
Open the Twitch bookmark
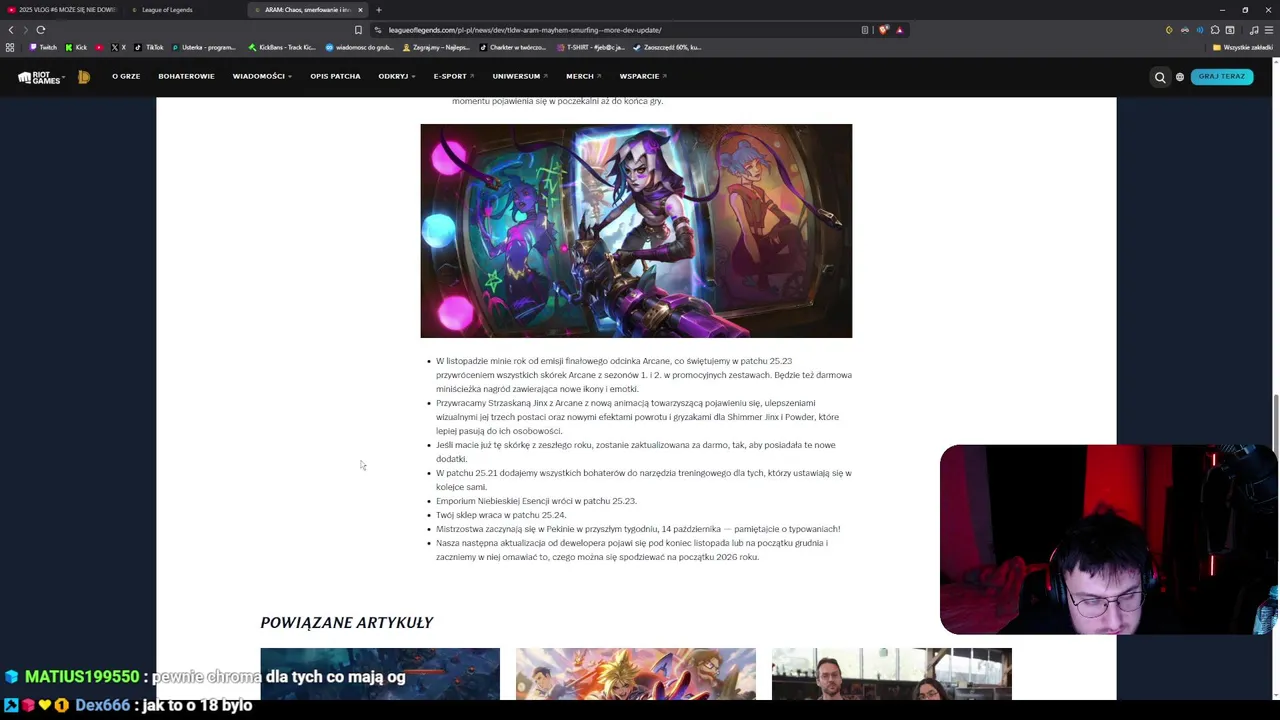click(43, 47)
